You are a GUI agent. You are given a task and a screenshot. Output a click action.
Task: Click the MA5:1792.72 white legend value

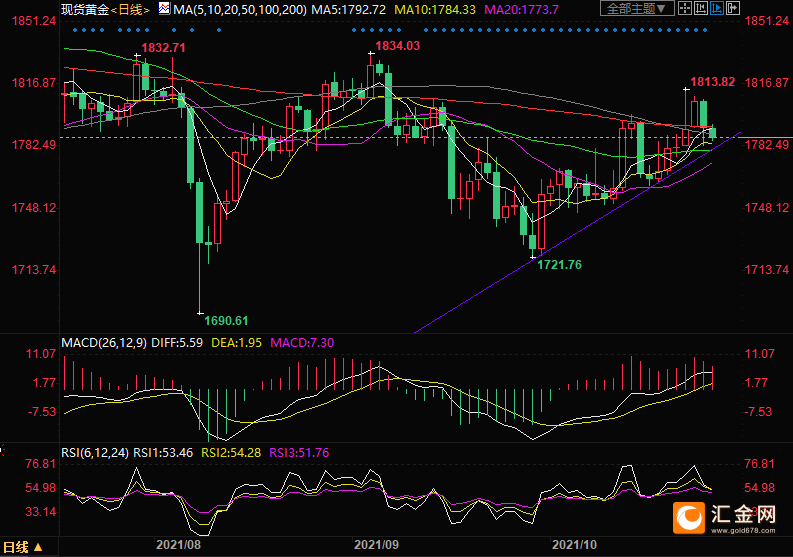pyautogui.click(x=348, y=9)
